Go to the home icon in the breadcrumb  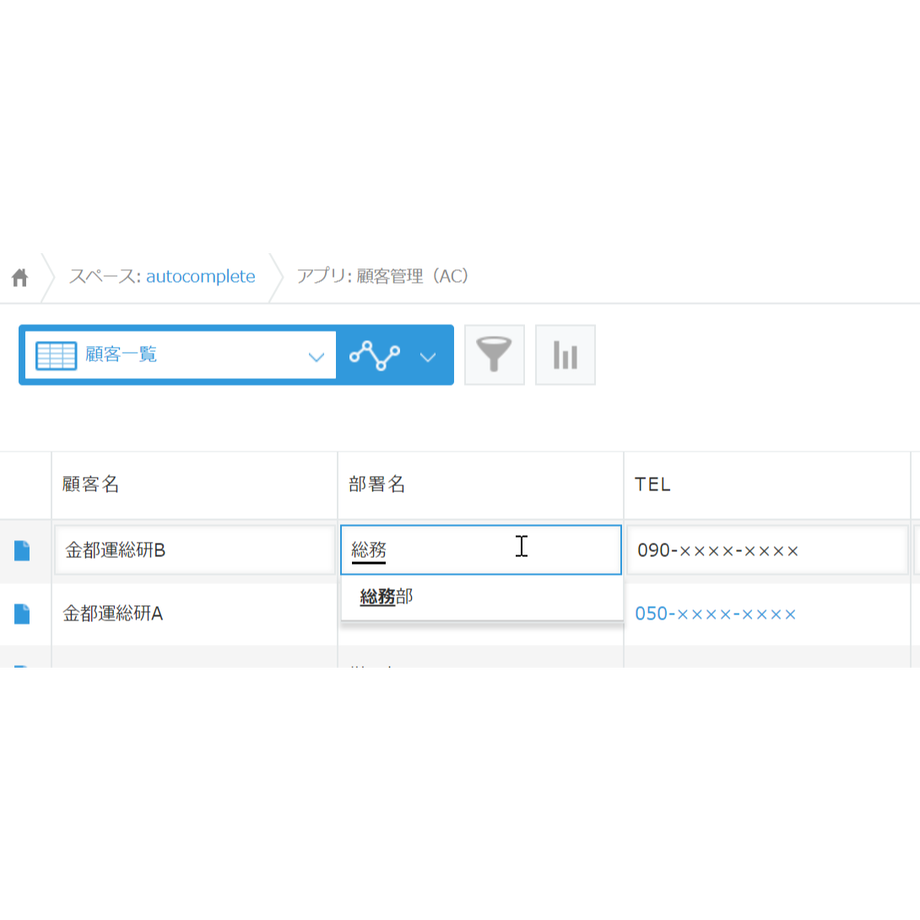pos(20,277)
